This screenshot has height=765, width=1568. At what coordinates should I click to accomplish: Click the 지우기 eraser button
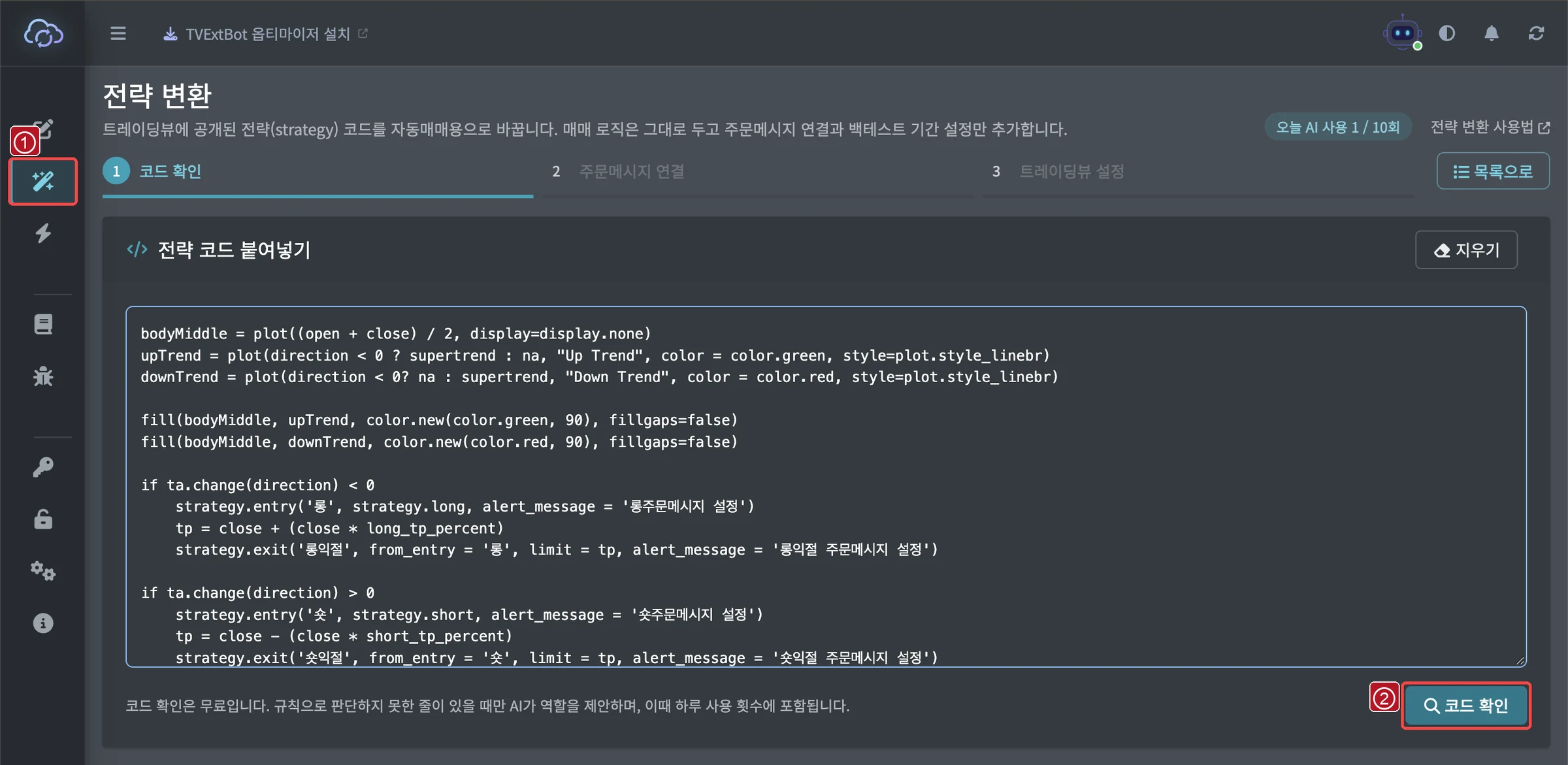1466,250
